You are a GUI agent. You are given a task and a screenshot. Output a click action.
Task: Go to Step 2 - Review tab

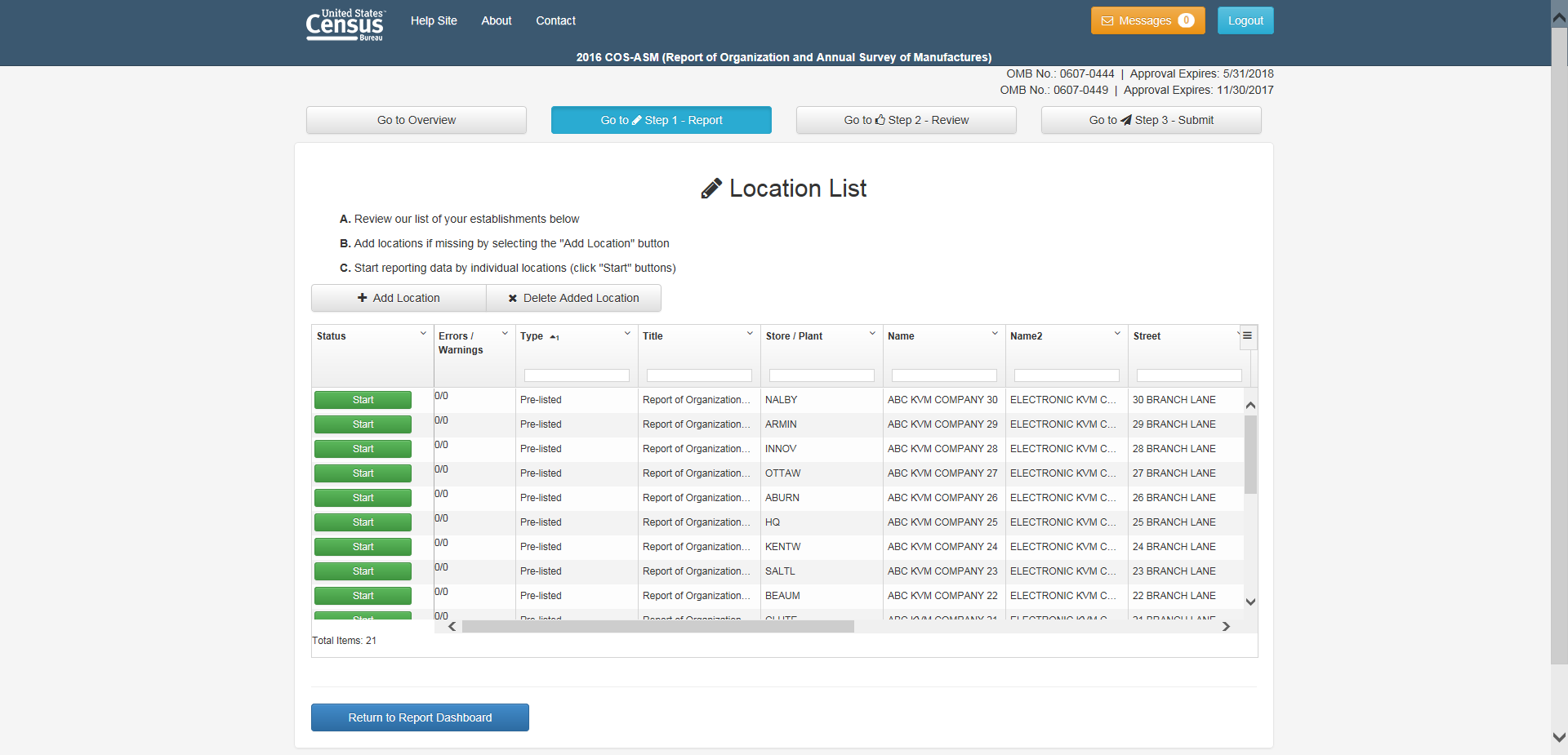(x=906, y=120)
